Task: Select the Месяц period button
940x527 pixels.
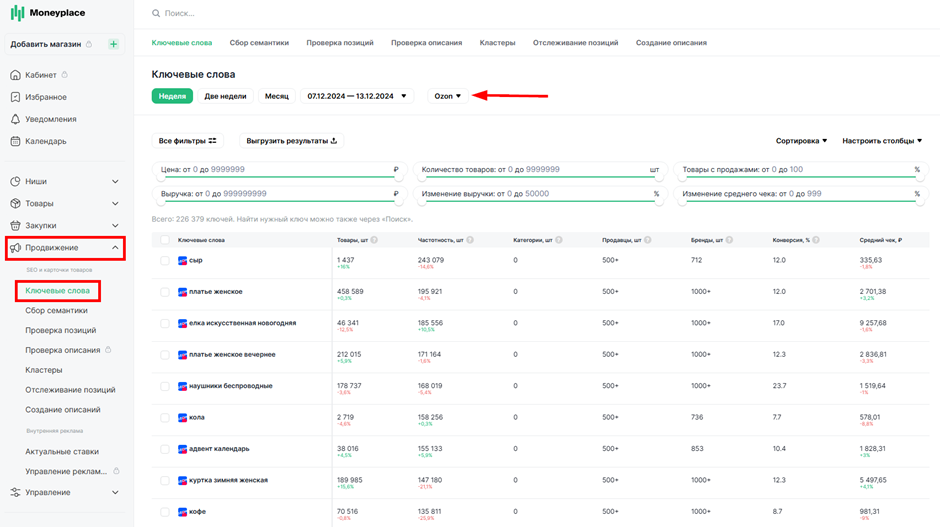Action: click(277, 96)
